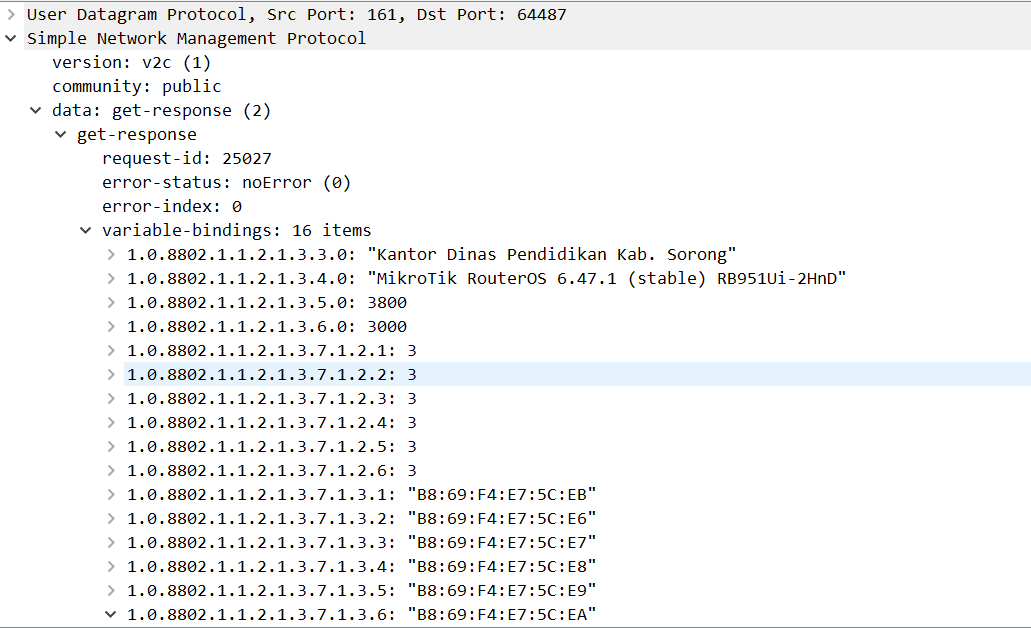
Task: Expand the B8:69:F4:E7:5C:E6 binding arrow
Action: pos(110,518)
